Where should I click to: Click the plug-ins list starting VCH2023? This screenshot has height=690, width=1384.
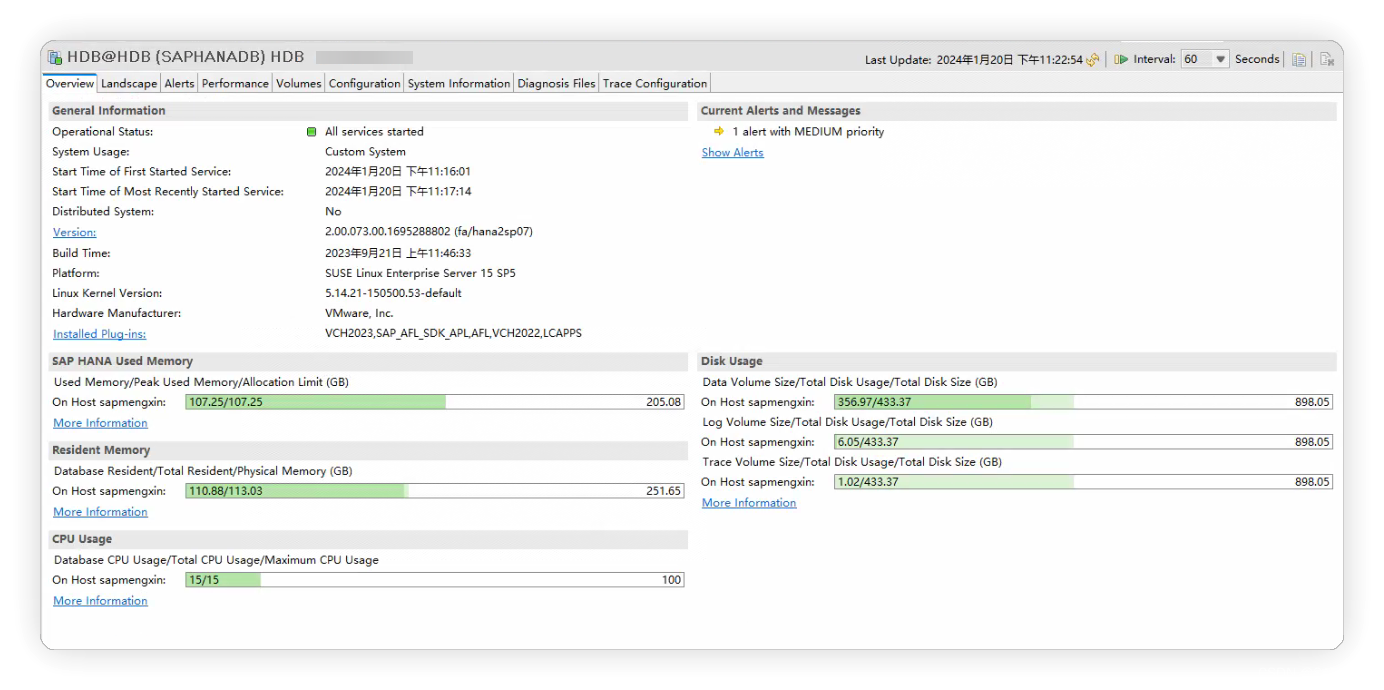[x=453, y=333]
